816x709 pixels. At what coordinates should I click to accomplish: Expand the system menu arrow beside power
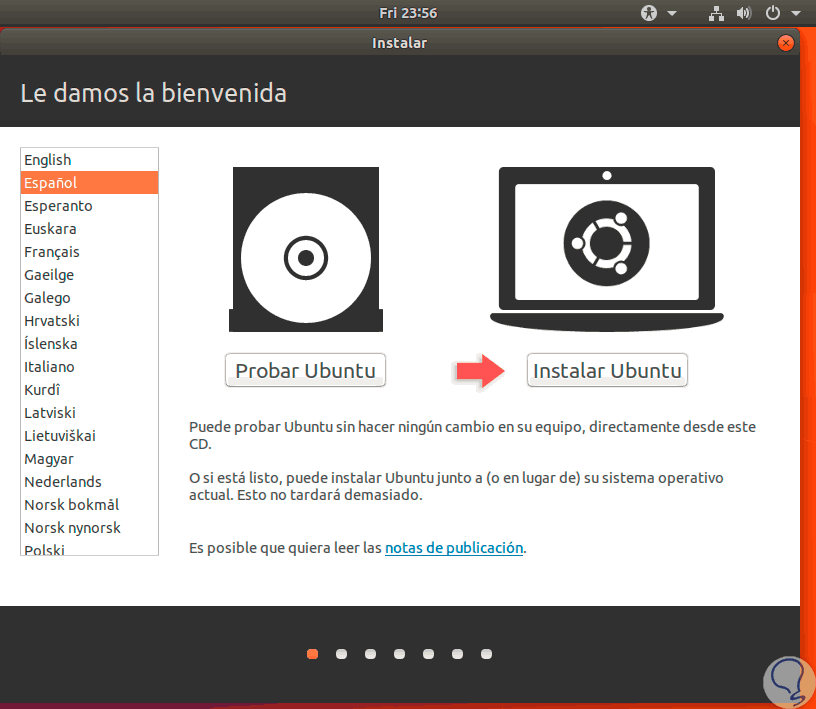796,14
